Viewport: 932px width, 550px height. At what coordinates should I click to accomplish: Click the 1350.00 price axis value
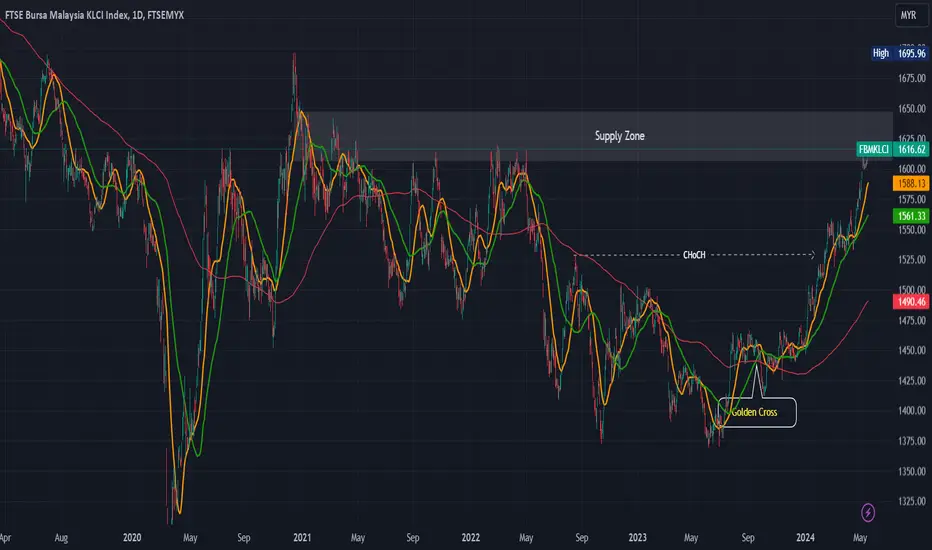tap(912, 472)
